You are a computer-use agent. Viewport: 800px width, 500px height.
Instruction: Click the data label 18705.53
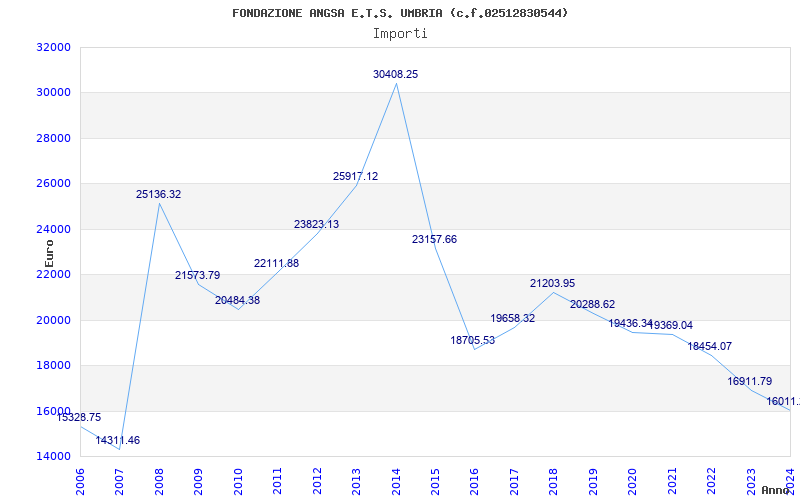[x=472, y=340]
